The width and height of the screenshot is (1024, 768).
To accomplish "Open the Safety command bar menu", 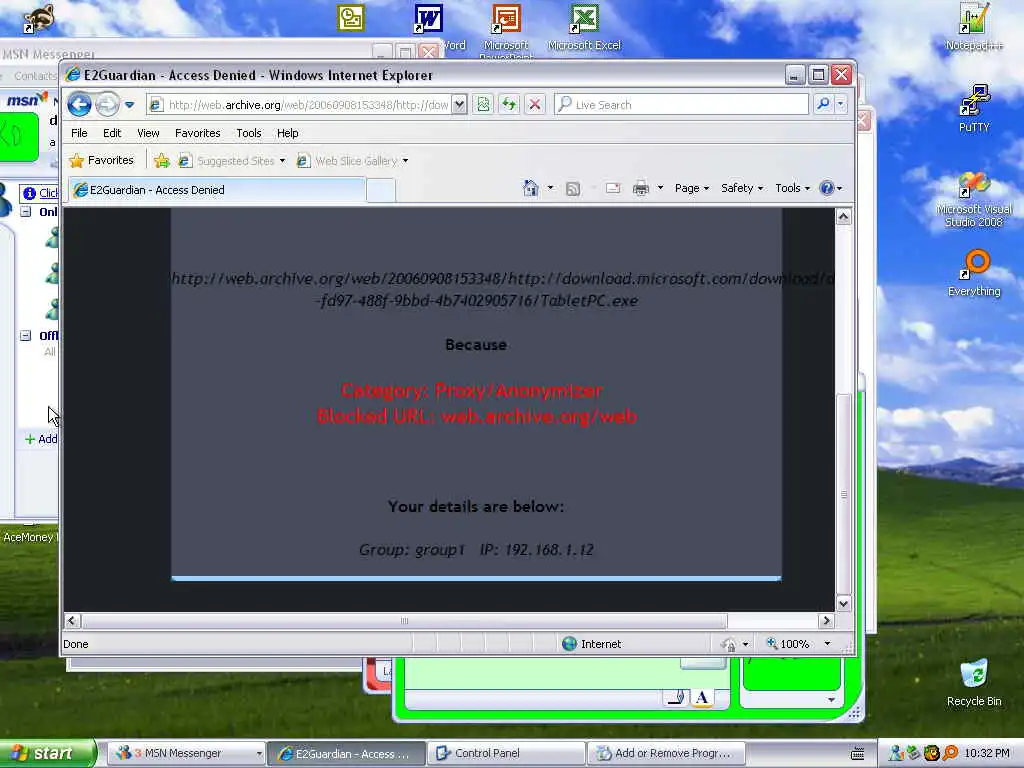I will pos(742,188).
